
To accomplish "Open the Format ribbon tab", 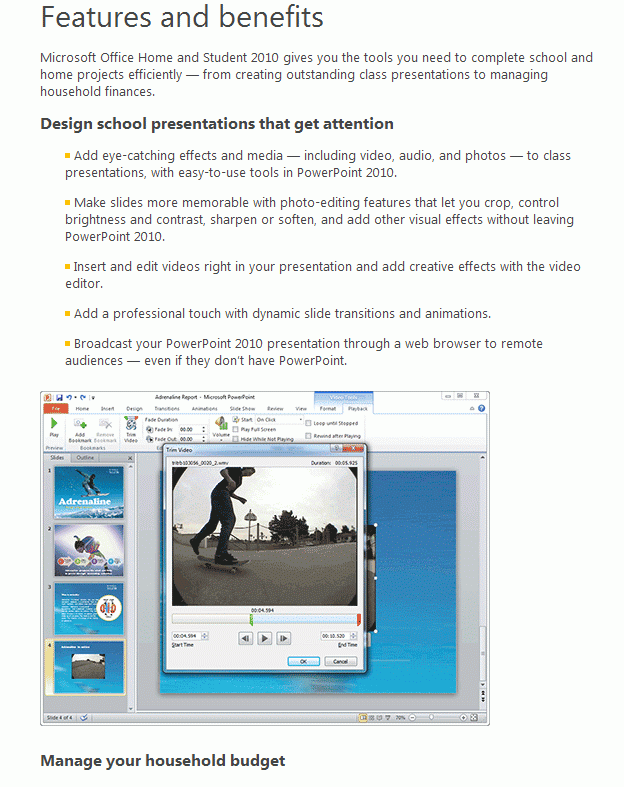I will pos(328,409).
